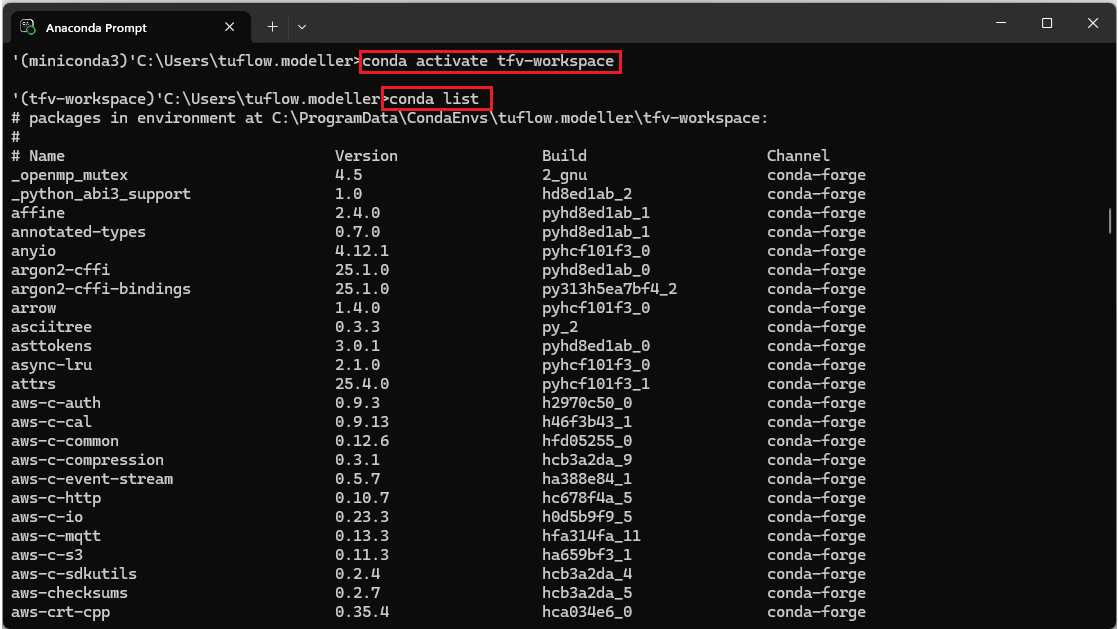Screen dimensions: 1118x629
Task: Open a new tab with the plus button
Action: click(x=272, y=26)
